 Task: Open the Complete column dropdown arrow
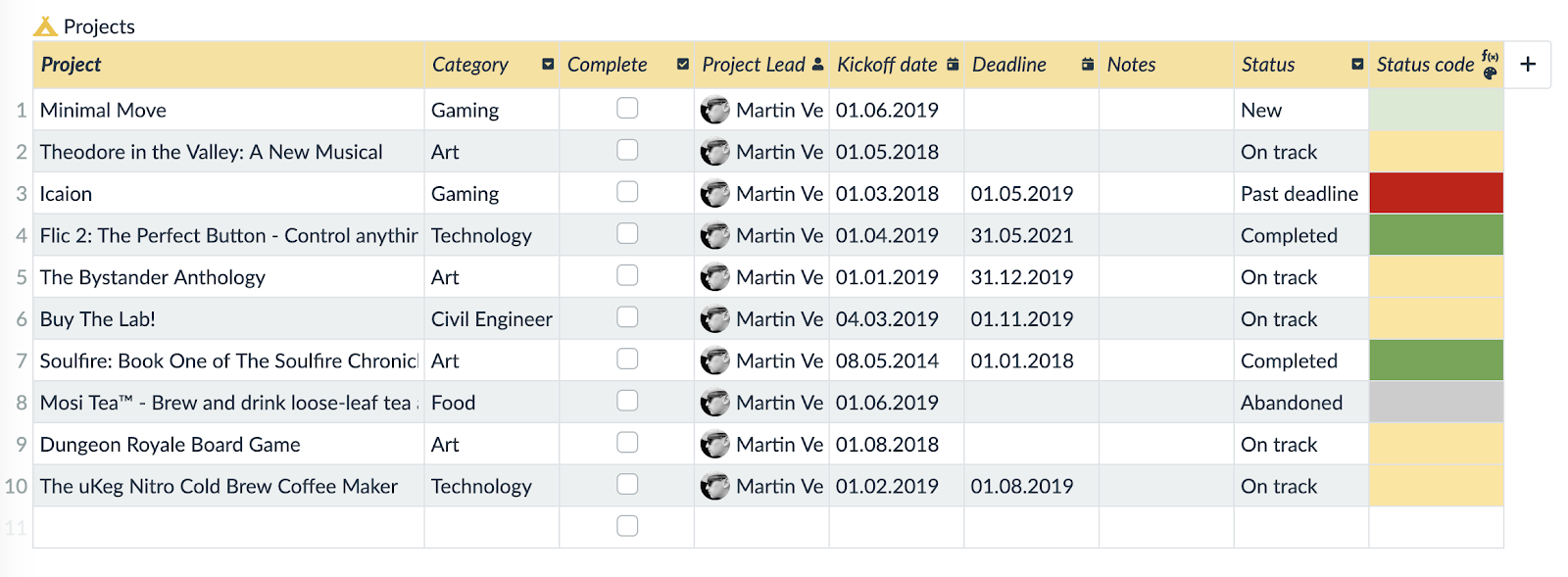coord(682,65)
